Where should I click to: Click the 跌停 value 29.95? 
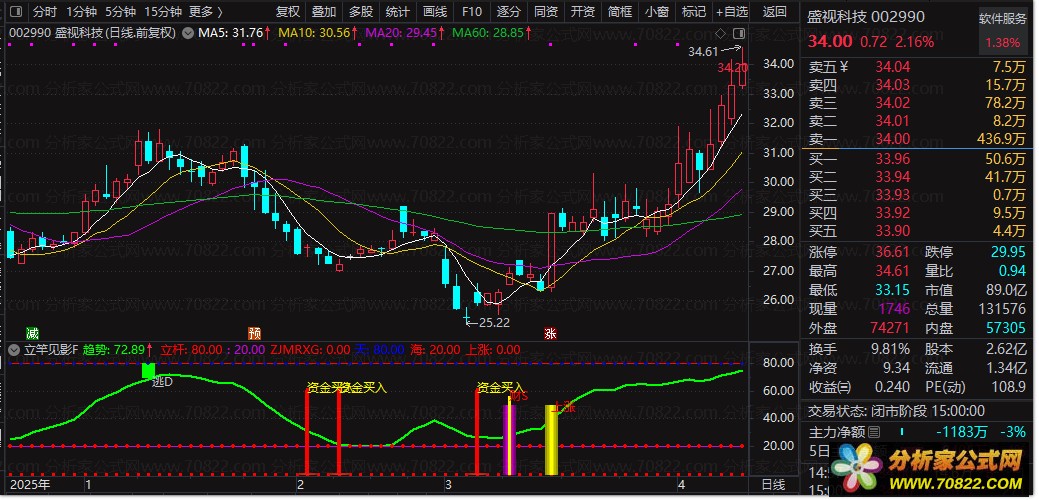tap(1008, 252)
